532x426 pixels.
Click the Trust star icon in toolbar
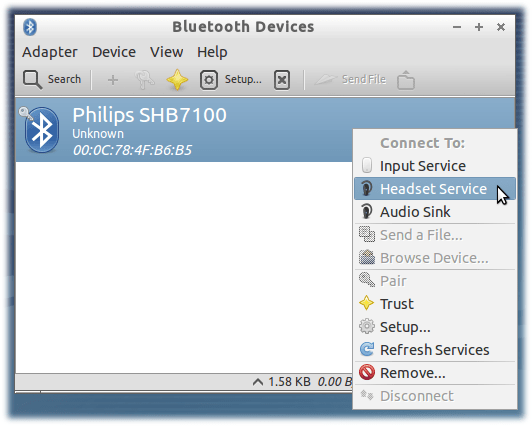[x=177, y=80]
